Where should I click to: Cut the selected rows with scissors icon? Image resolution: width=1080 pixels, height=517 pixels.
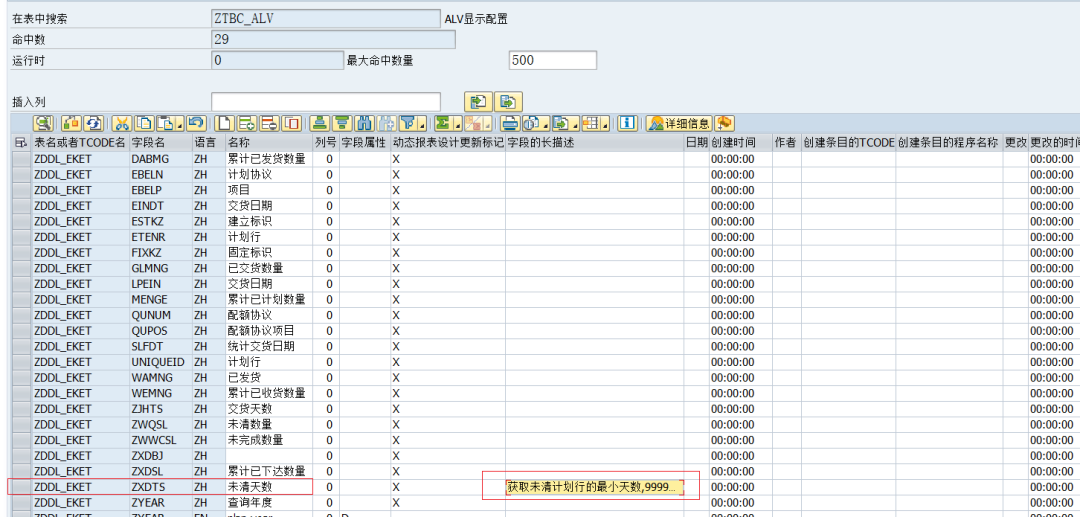[x=122, y=123]
